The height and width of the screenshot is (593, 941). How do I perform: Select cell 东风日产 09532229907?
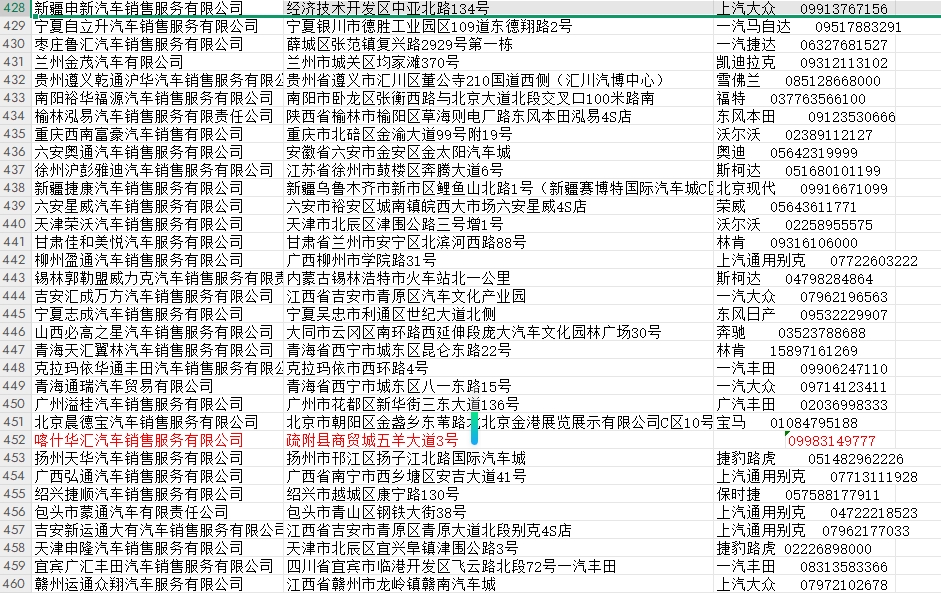coord(802,315)
